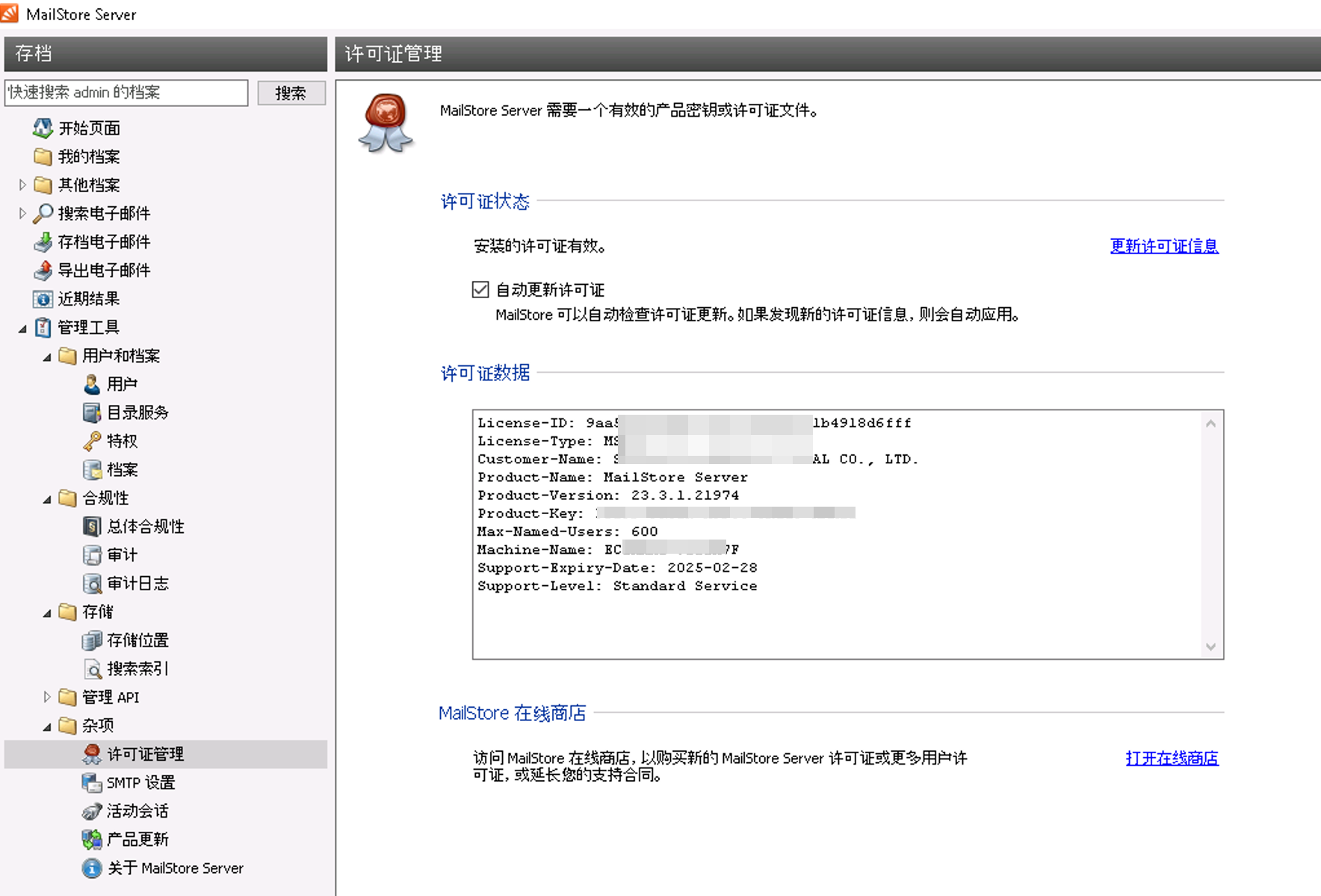This screenshot has width=1321, height=896.
Task: Uncheck the 自动更新许可证 checkbox
Action: (x=480, y=289)
